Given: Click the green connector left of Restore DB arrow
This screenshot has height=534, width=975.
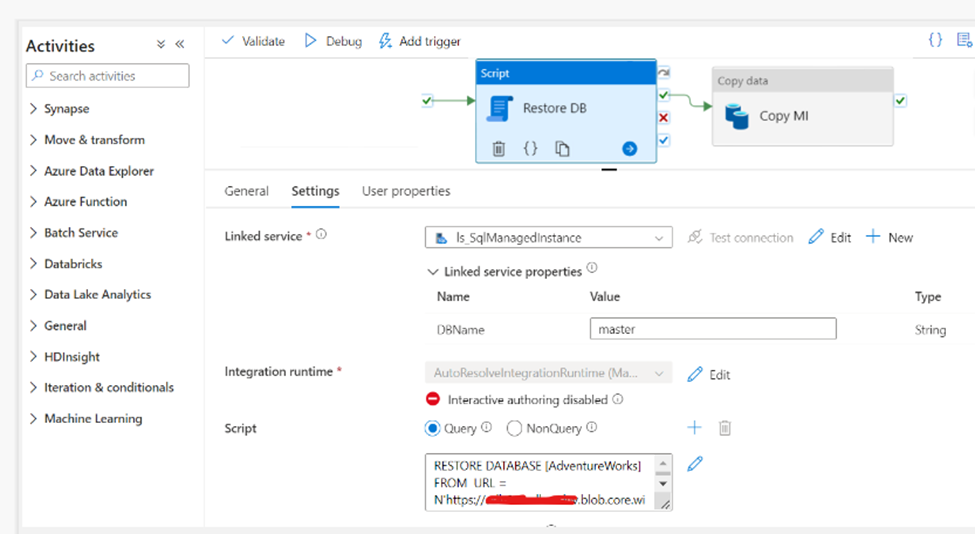Looking at the screenshot, I should pos(427,100).
